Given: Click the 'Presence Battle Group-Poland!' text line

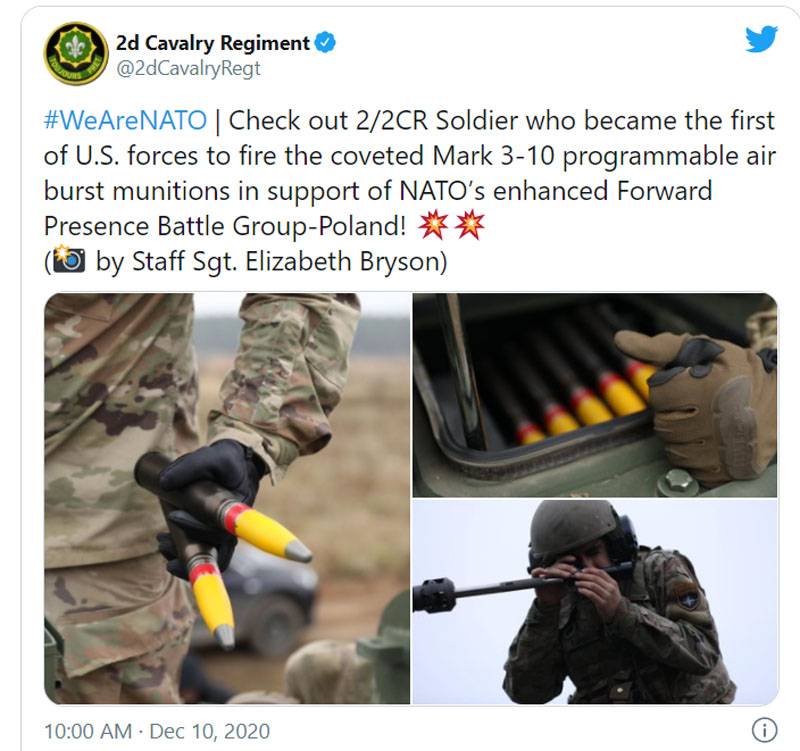Looking at the screenshot, I should point(225,226).
